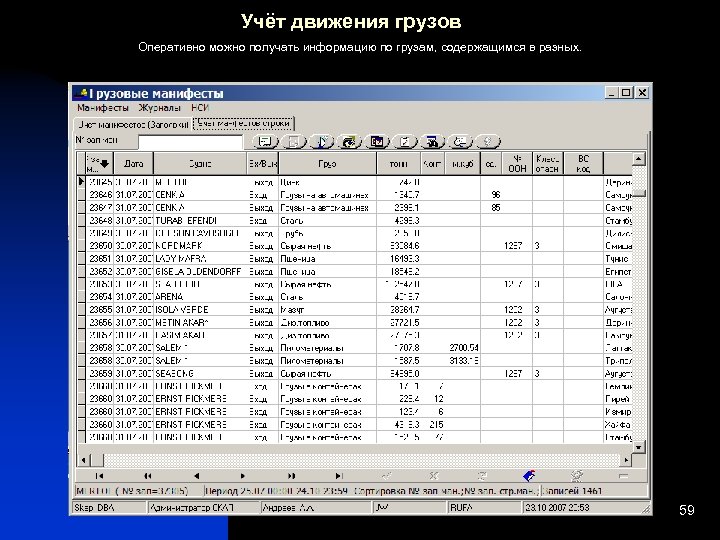Click the greyed X cancel button
Screen dimensions: 720x540
pos(434,476)
